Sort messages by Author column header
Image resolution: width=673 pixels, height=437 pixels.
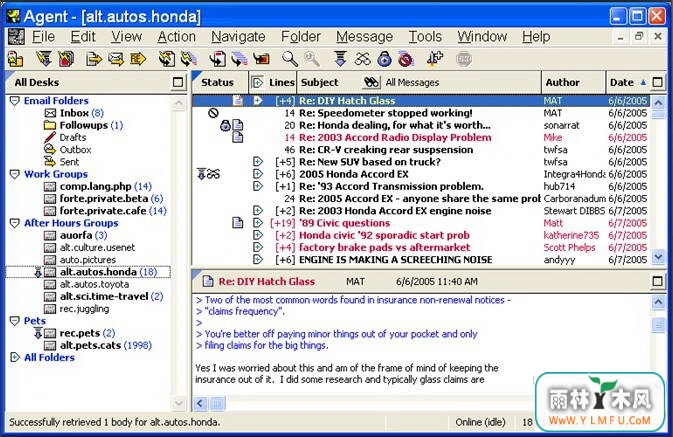pyautogui.click(x=573, y=82)
